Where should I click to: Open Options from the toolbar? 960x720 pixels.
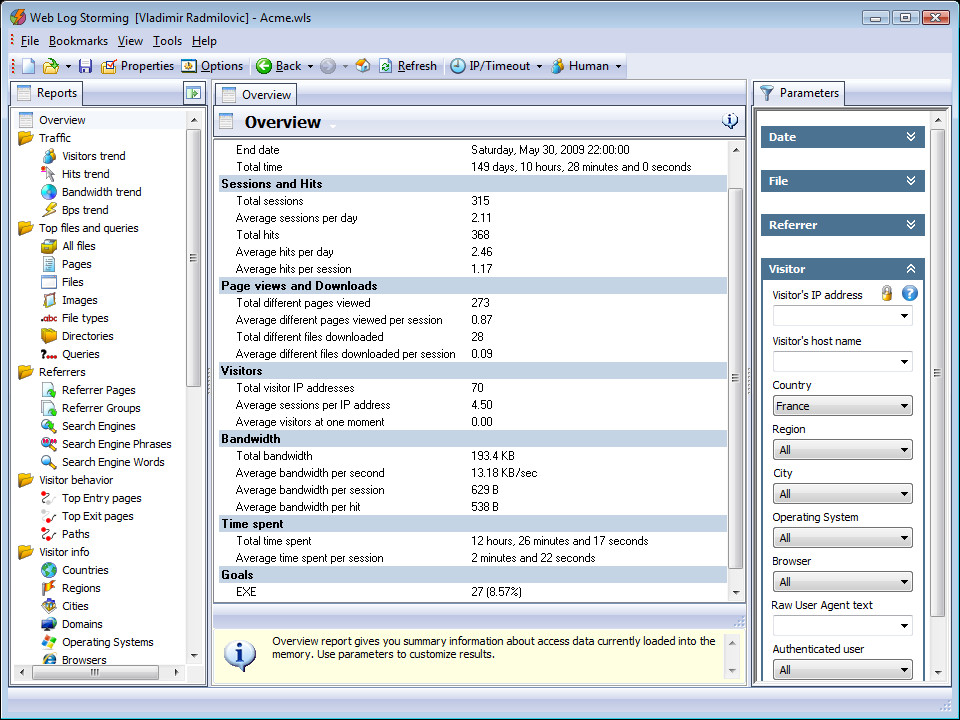[212, 66]
